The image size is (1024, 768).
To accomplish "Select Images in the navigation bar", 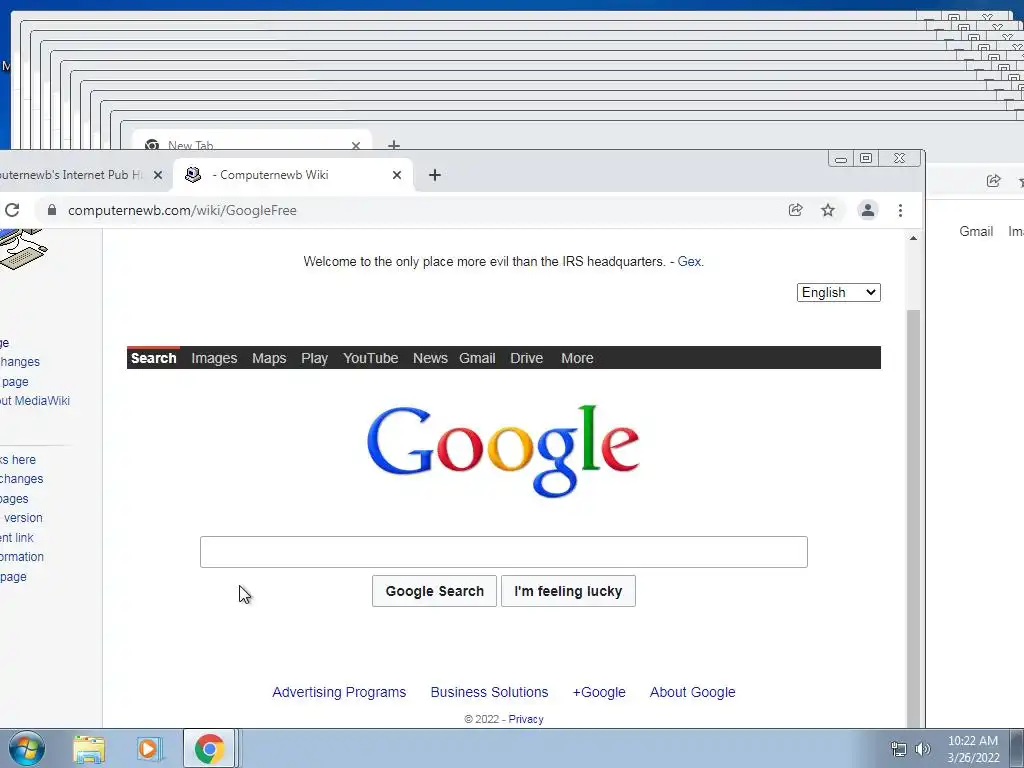I will pos(214,358).
